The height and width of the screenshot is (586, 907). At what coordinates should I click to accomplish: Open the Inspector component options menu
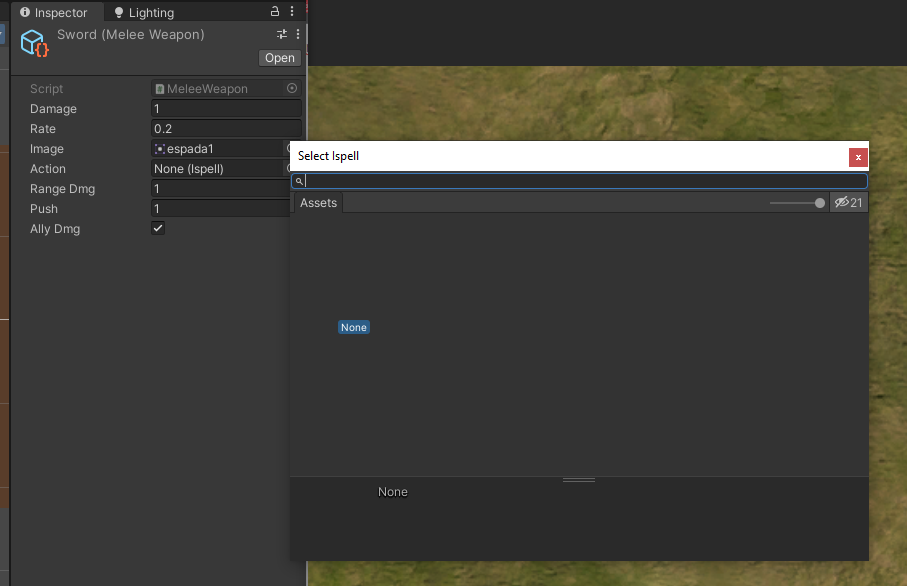(296, 34)
